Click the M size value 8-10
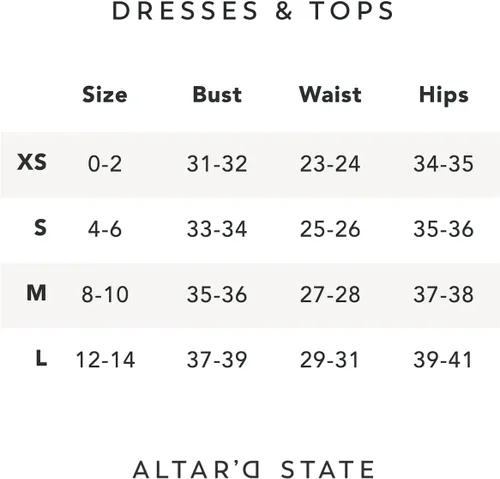This screenshot has height=479, width=500. pos(105,294)
